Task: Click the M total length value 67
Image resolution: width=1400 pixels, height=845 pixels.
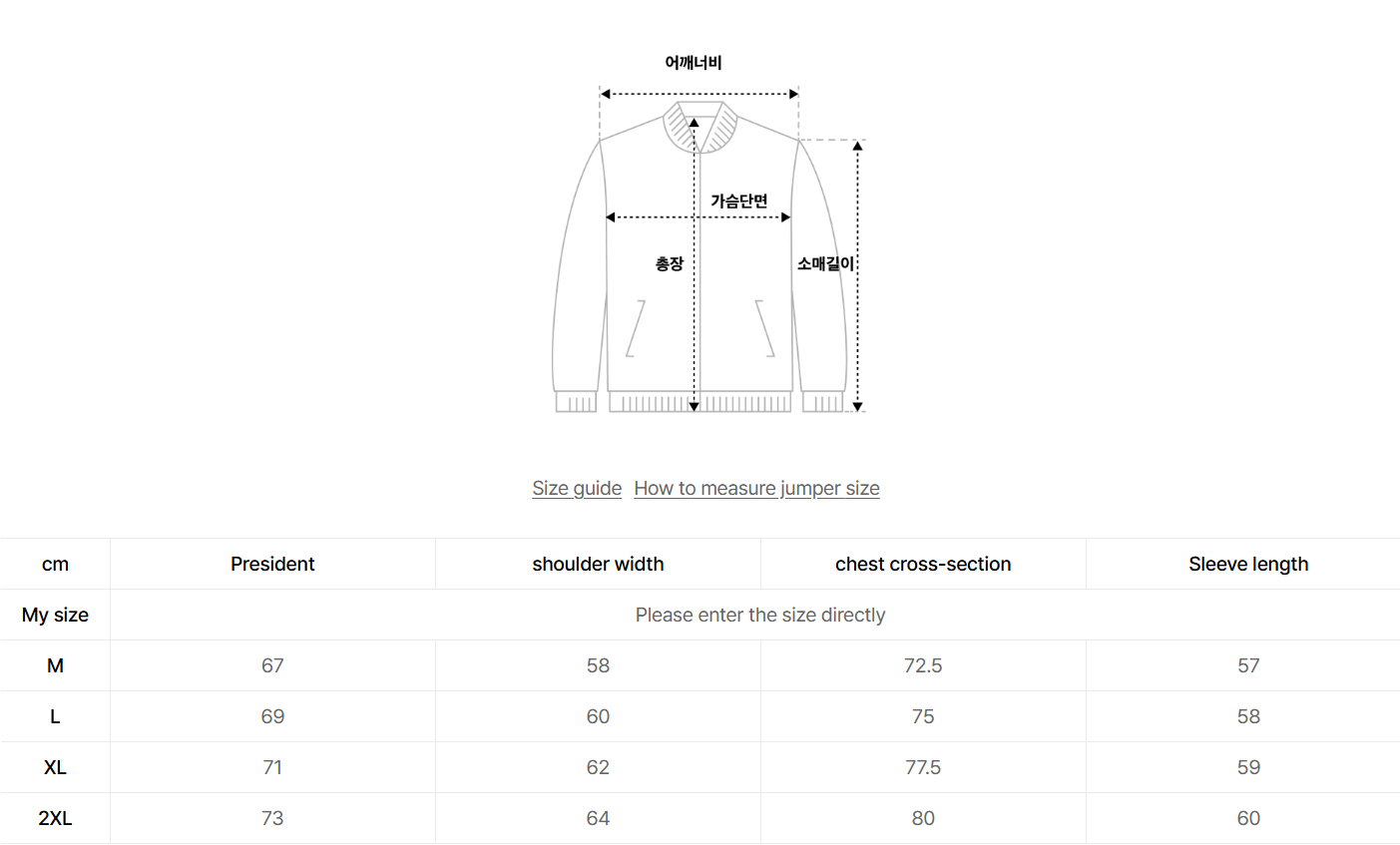Action: [x=272, y=665]
